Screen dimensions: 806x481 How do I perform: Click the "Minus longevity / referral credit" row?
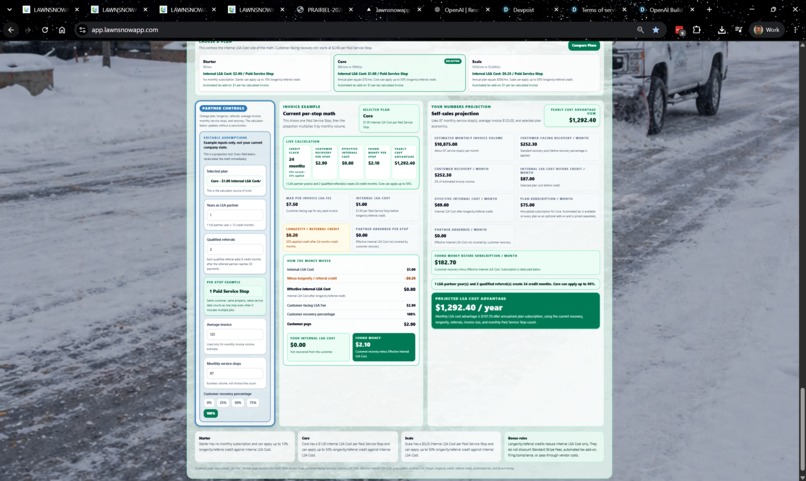pyautogui.click(x=351, y=278)
